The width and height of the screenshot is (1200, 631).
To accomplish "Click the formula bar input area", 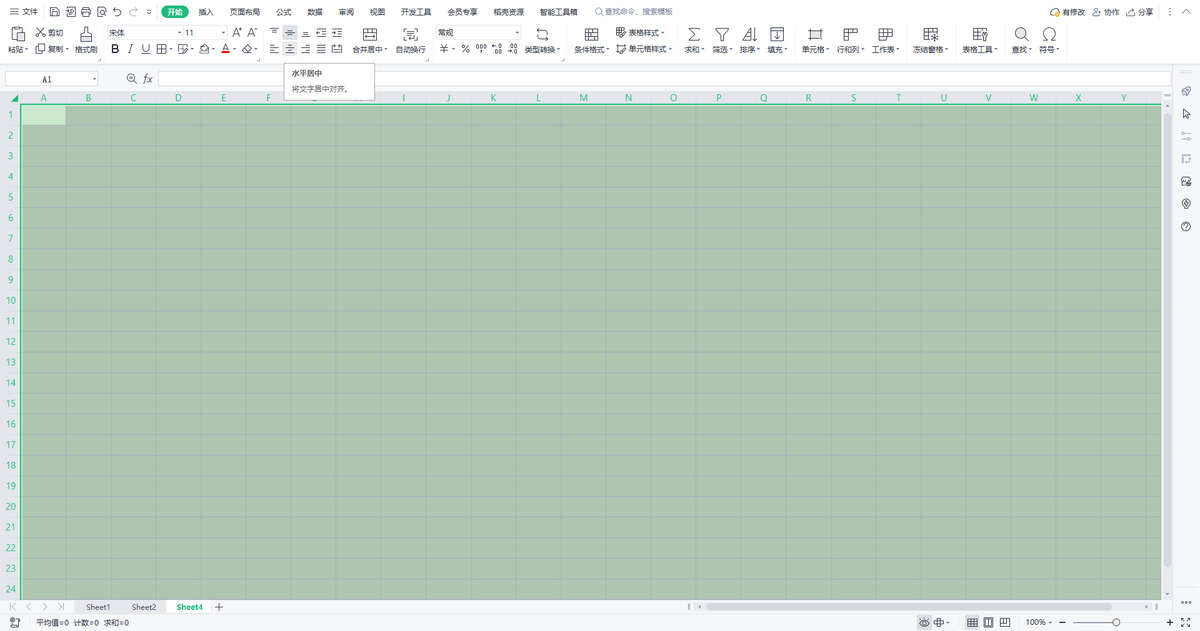I will (x=664, y=78).
